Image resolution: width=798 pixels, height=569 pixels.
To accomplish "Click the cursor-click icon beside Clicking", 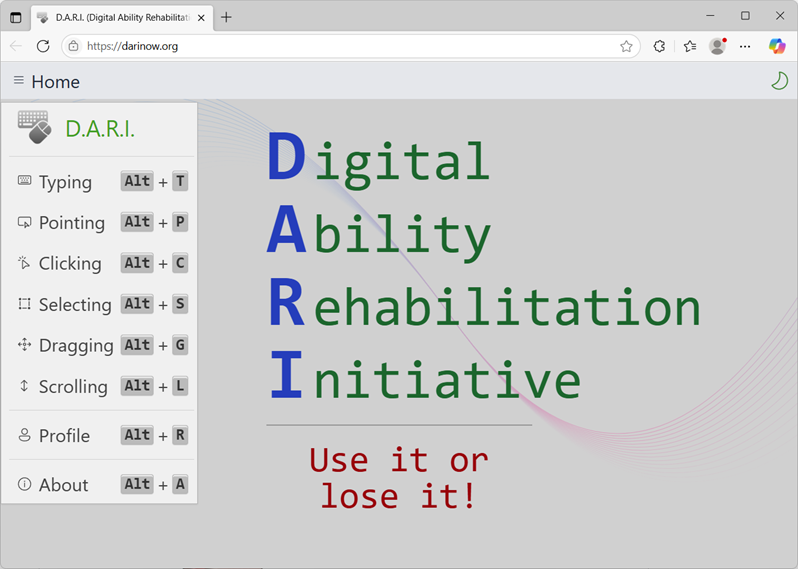I will click(x=24, y=263).
